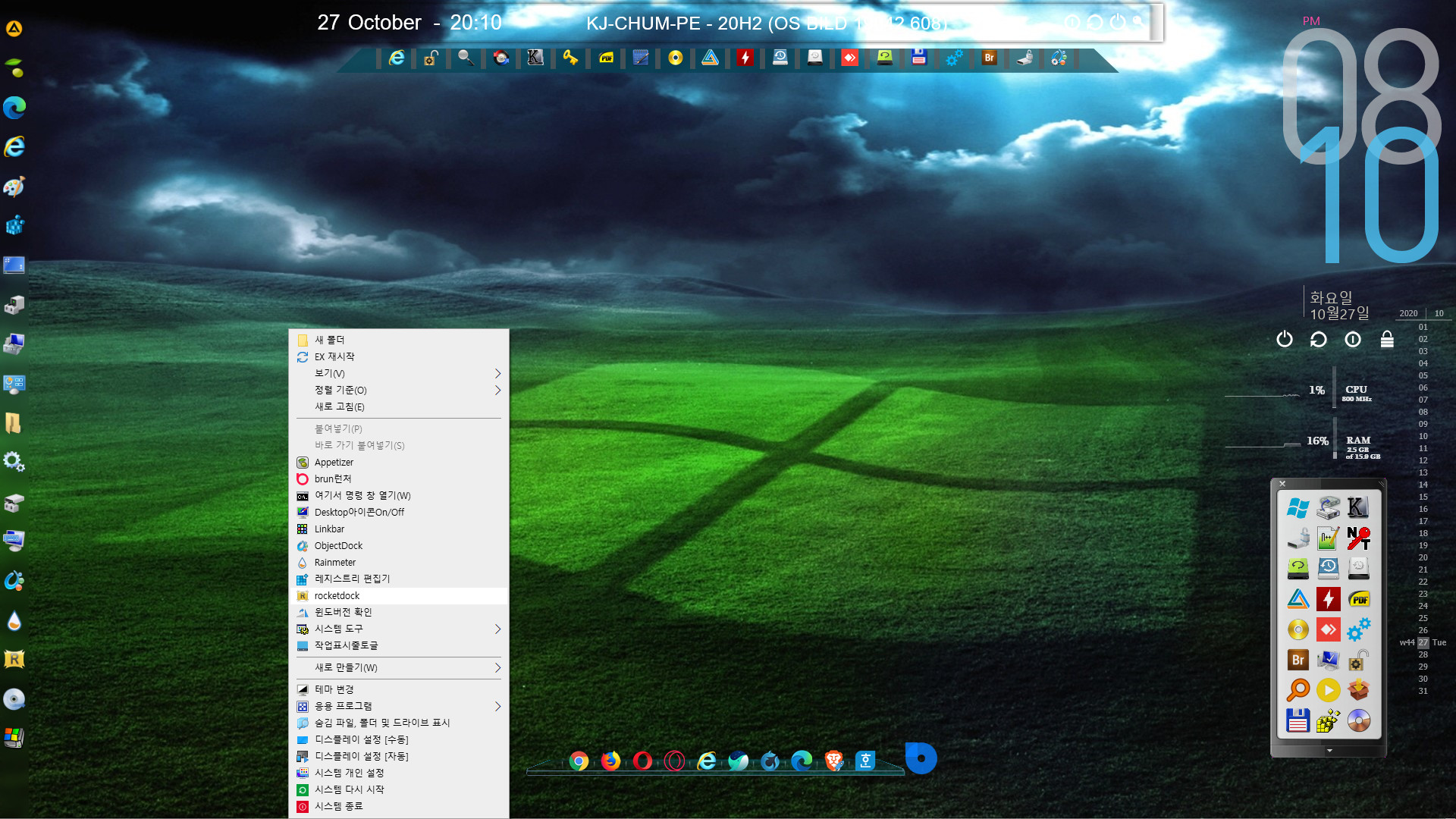Open the paint palette icon in left sidebar

point(14,187)
